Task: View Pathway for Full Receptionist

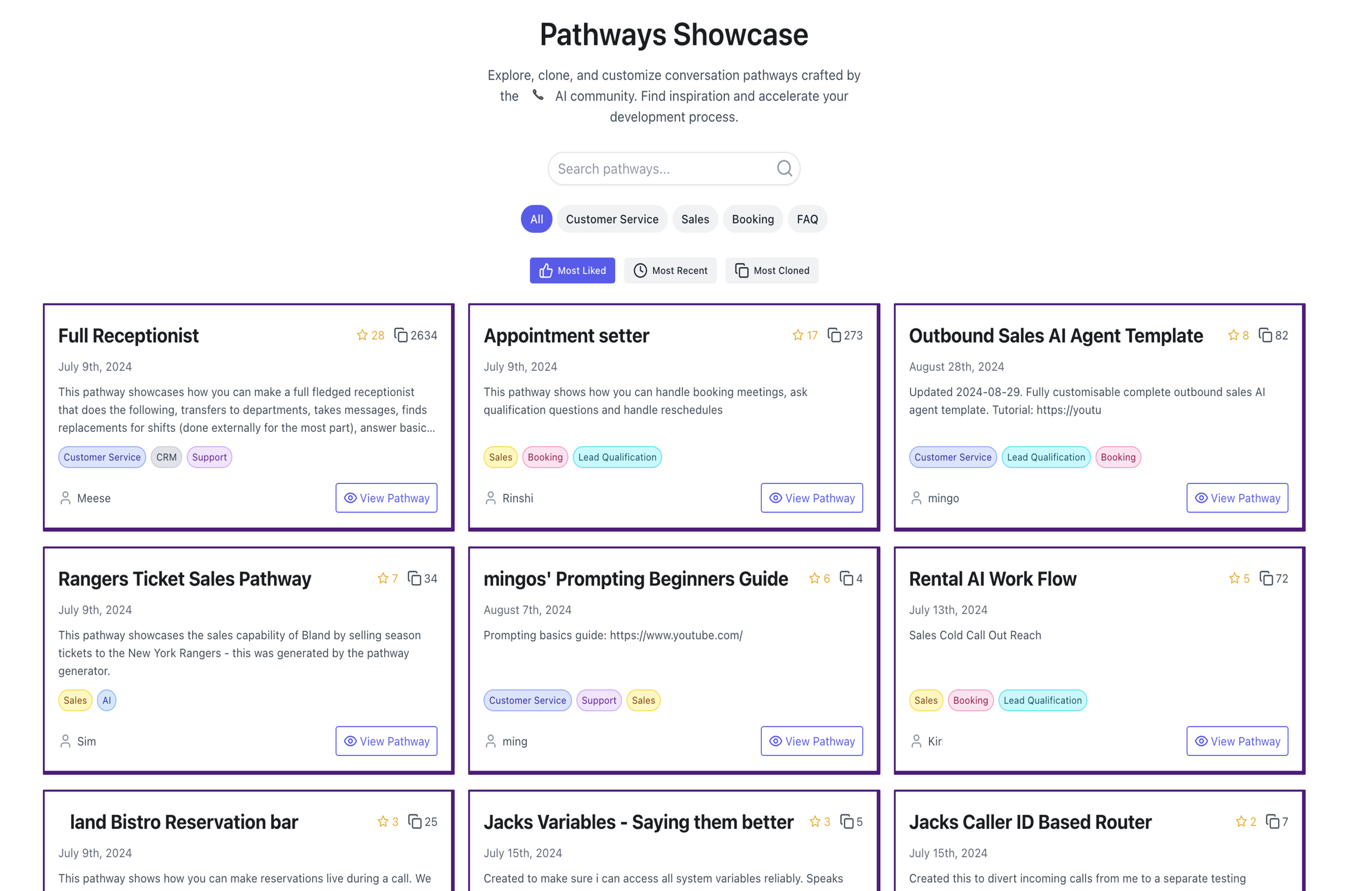Action: pos(386,498)
